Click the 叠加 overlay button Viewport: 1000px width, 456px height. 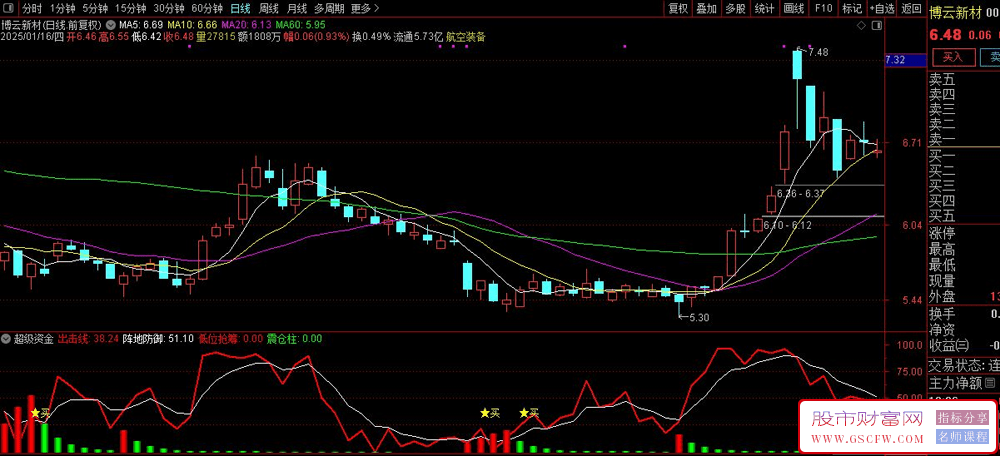[707, 8]
